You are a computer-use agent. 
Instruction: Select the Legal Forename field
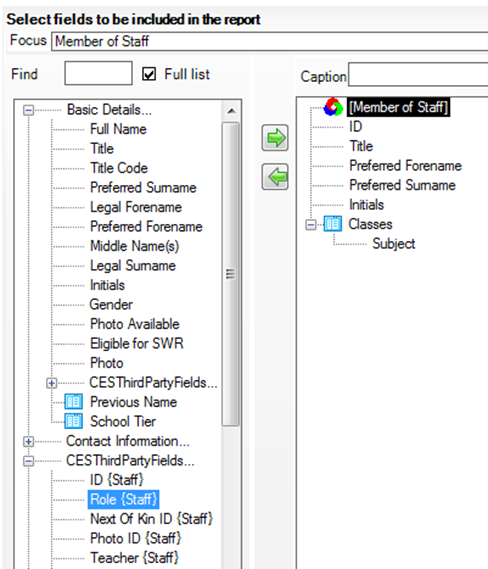[136, 207]
